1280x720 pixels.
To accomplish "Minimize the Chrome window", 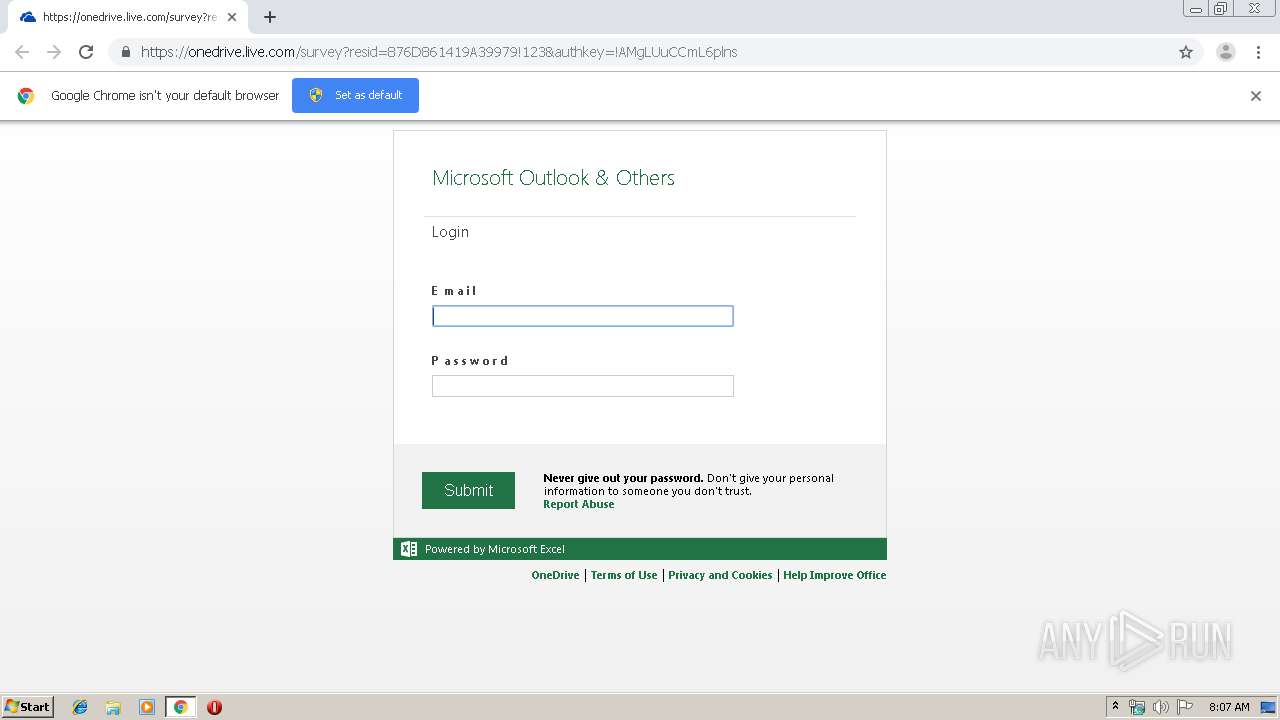I will [x=1196, y=9].
